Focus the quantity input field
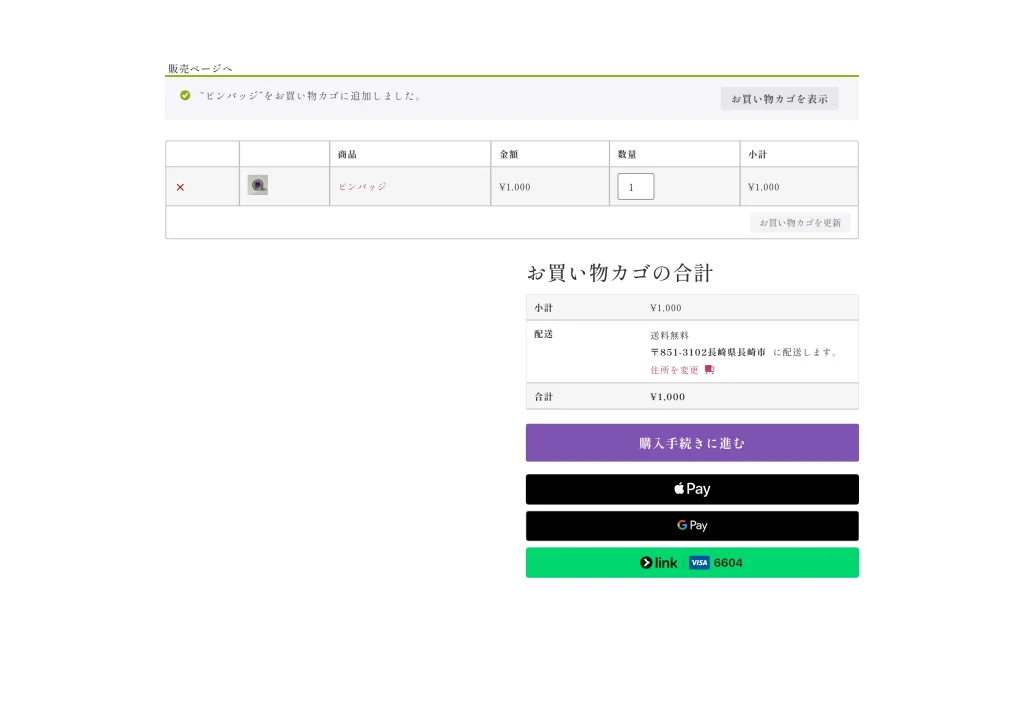 pyautogui.click(x=635, y=187)
